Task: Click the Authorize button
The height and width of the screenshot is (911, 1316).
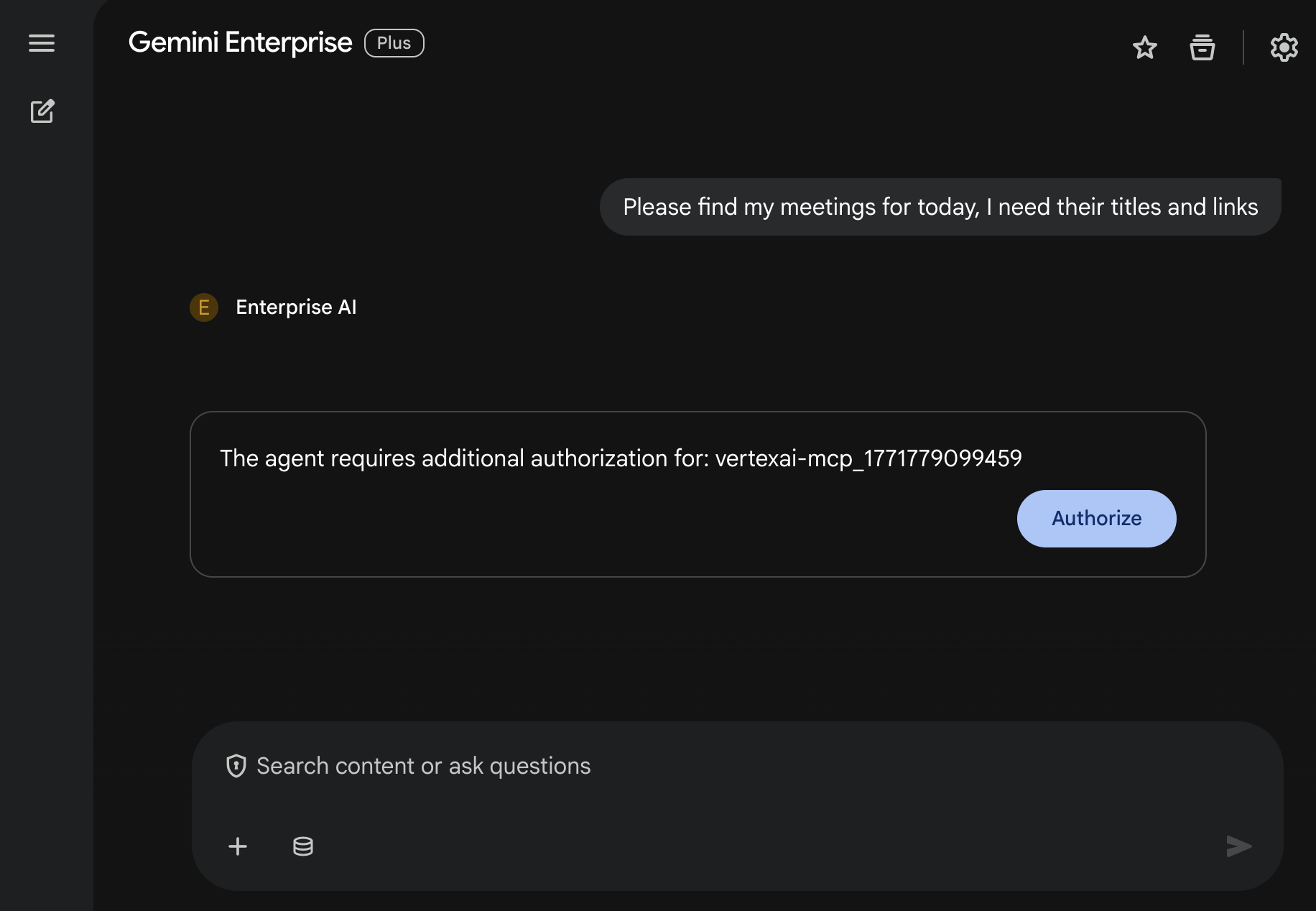Action: (1096, 519)
